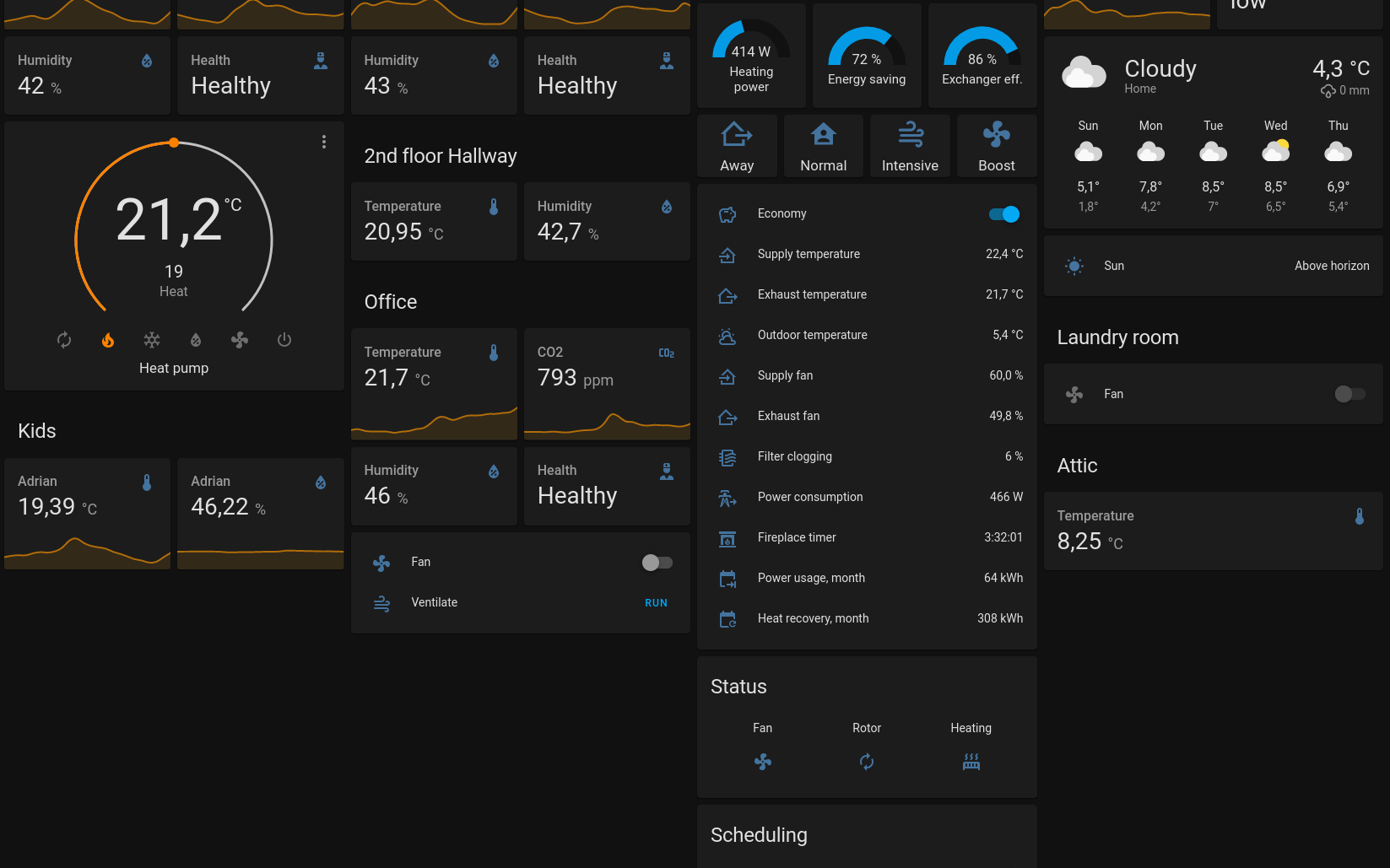
Task: Open Adrian humidity 46,22 % card
Action: pyautogui.click(x=261, y=514)
